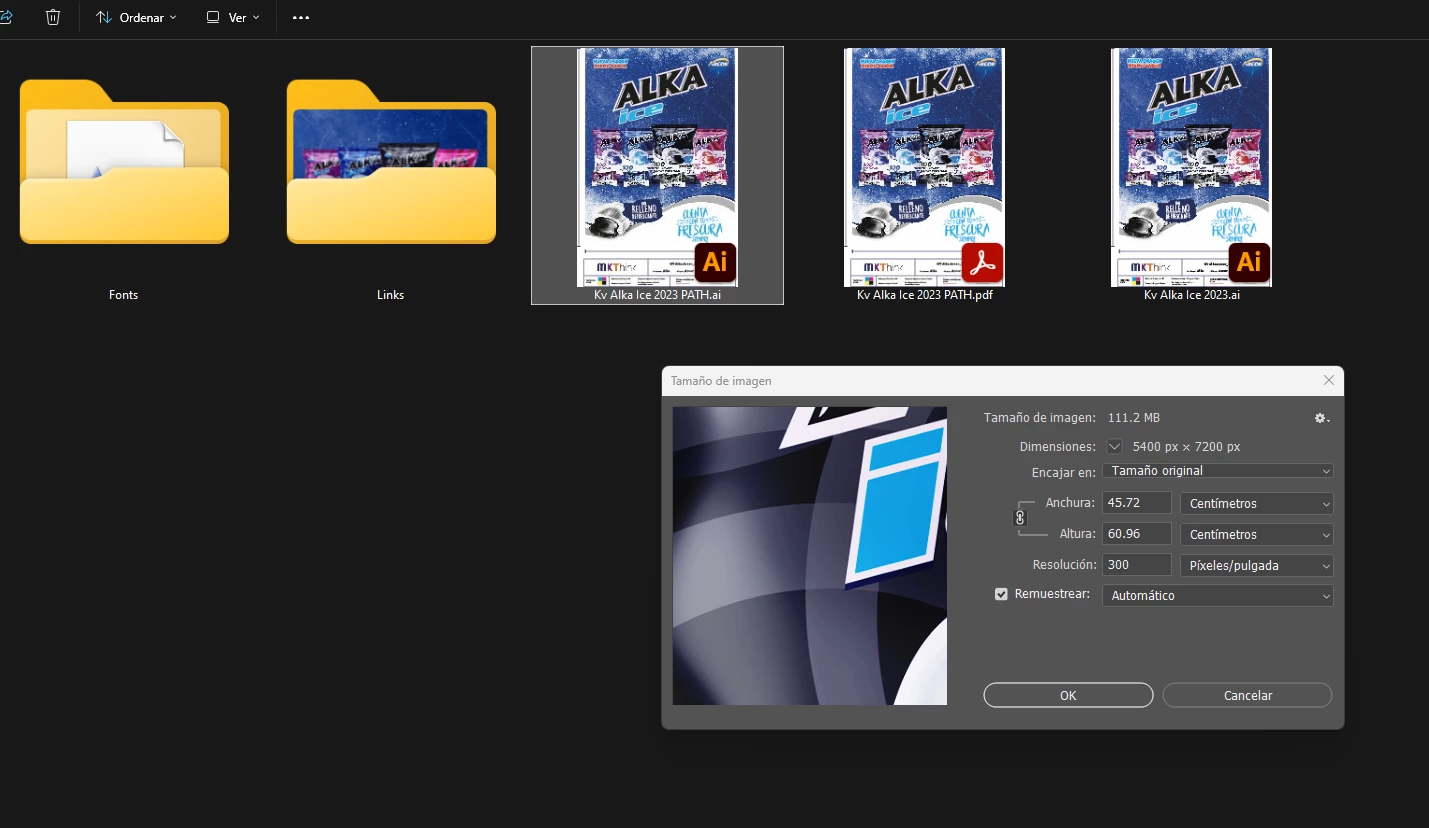Click the Altura value field
This screenshot has height=828, width=1429.
tap(1137, 534)
